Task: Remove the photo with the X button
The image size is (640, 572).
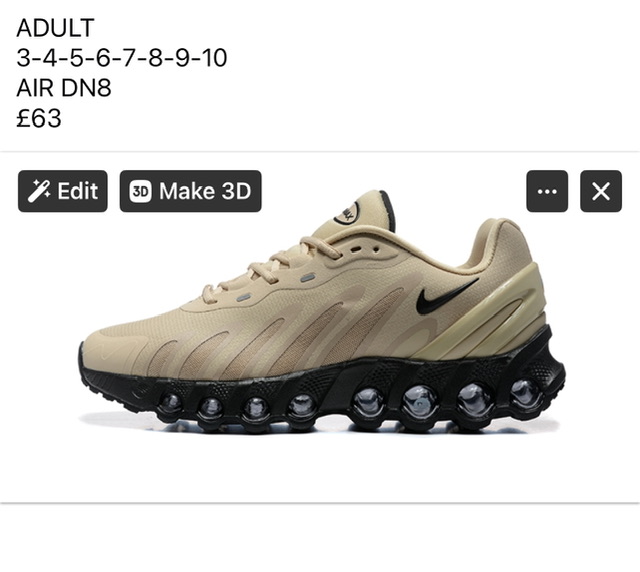Action: tap(601, 191)
